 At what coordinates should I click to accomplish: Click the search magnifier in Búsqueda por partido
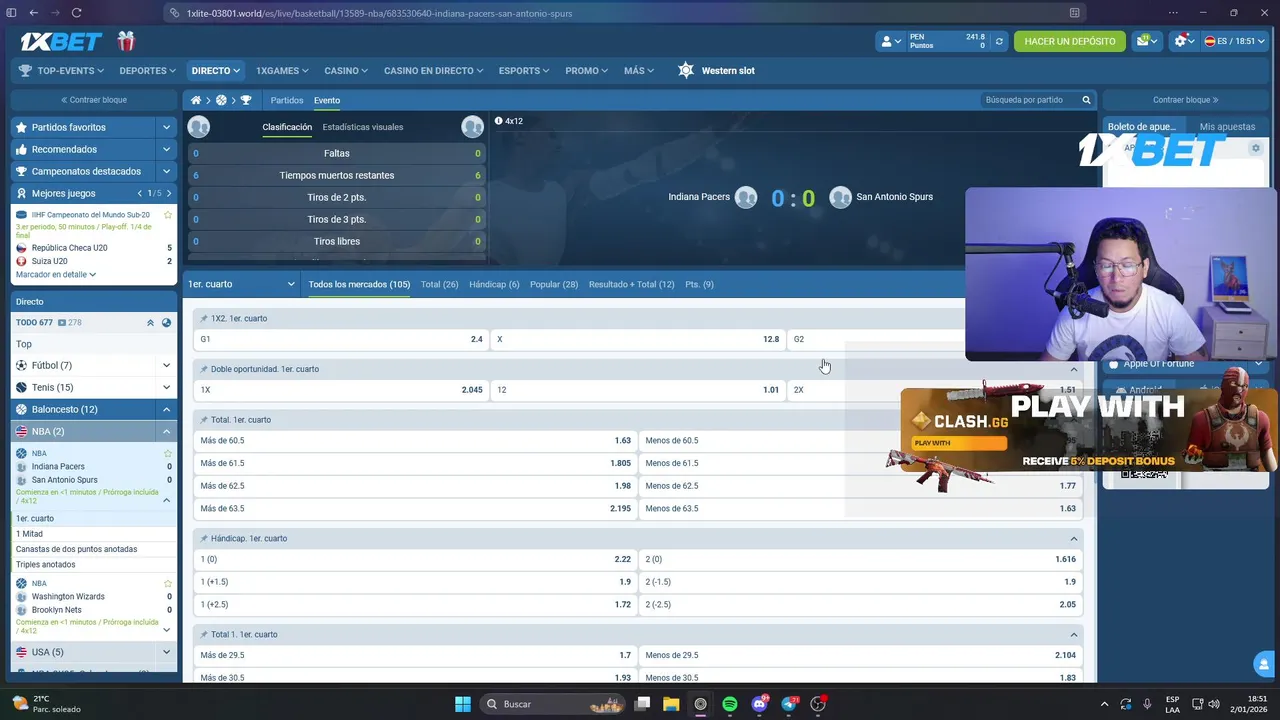pyautogui.click(x=1086, y=100)
